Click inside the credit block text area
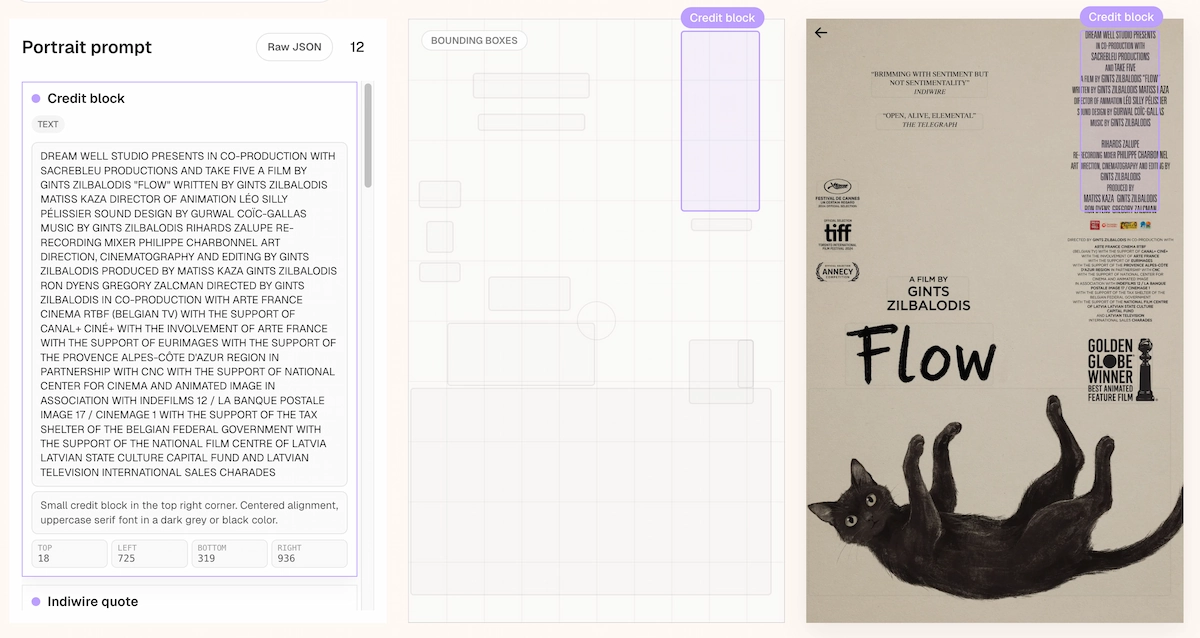1200x638 pixels. coord(189,314)
